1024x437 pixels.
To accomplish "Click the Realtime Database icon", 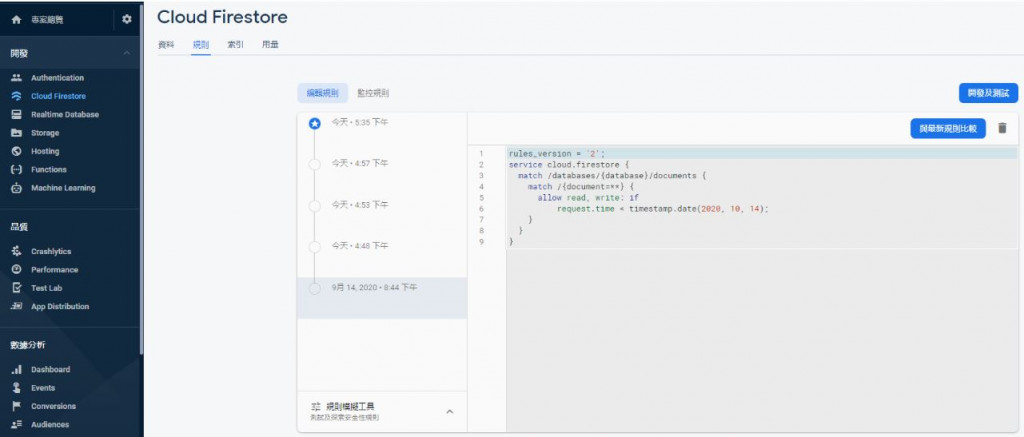I will click(17, 114).
